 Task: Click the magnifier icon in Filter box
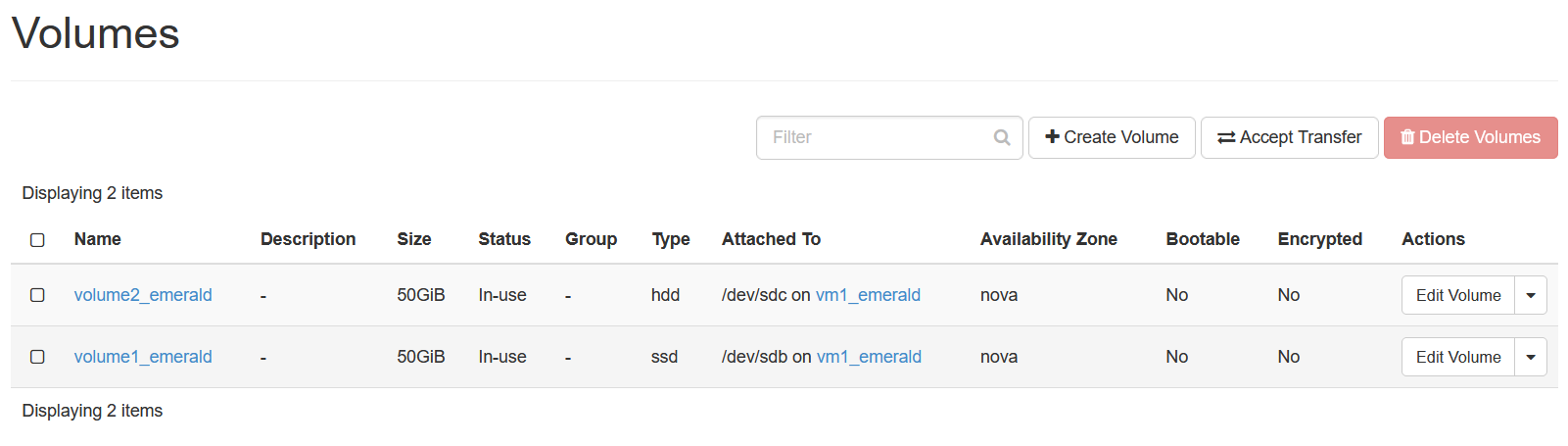point(1002,137)
